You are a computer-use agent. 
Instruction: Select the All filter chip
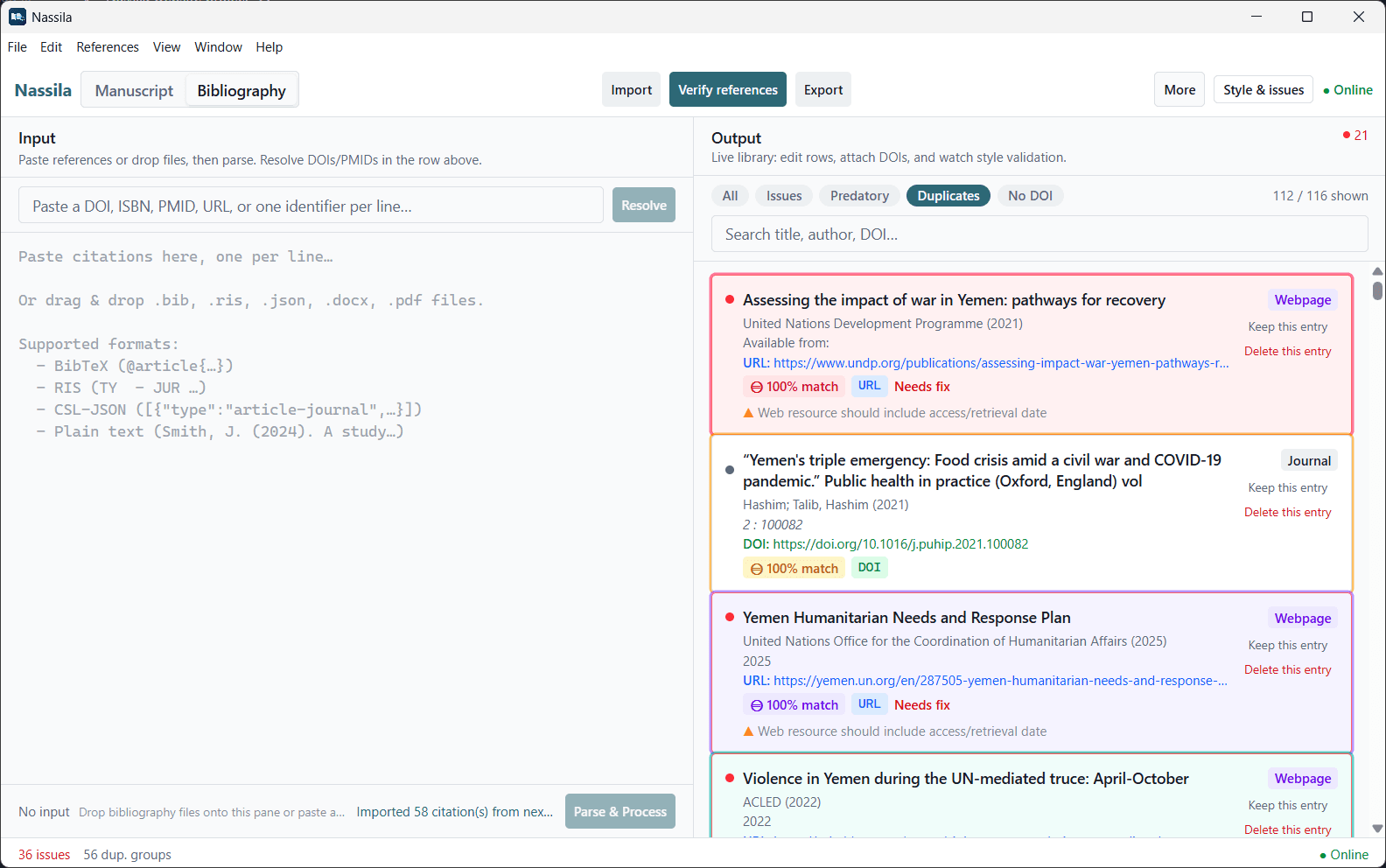click(x=730, y=196)
